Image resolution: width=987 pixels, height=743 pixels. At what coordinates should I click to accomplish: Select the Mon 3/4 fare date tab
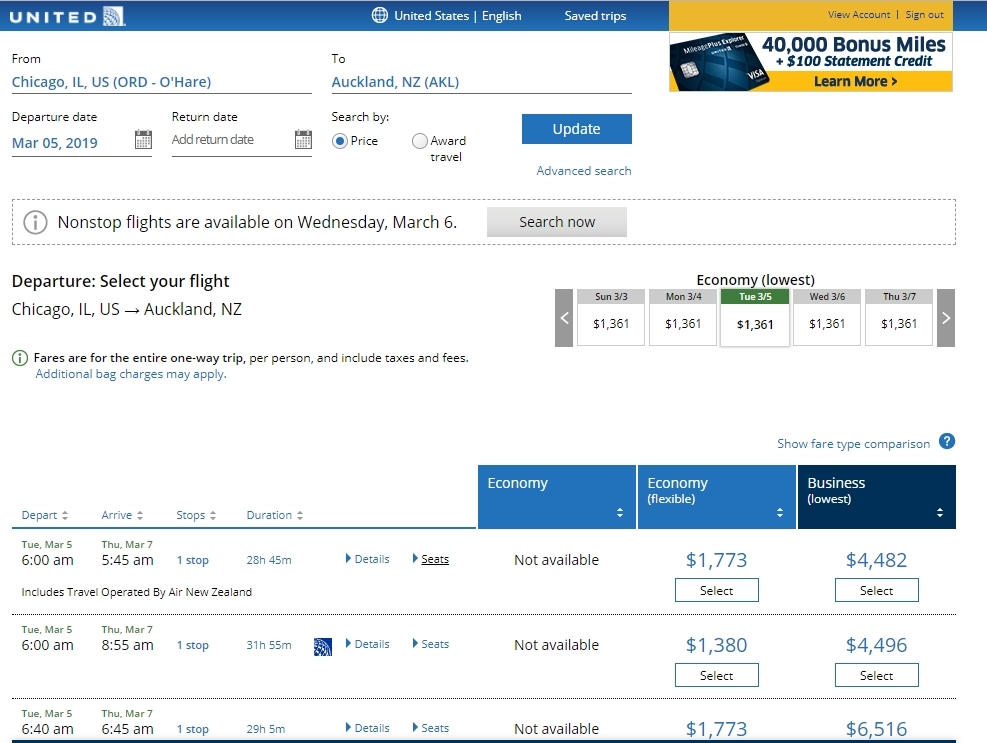click(683, 317)
